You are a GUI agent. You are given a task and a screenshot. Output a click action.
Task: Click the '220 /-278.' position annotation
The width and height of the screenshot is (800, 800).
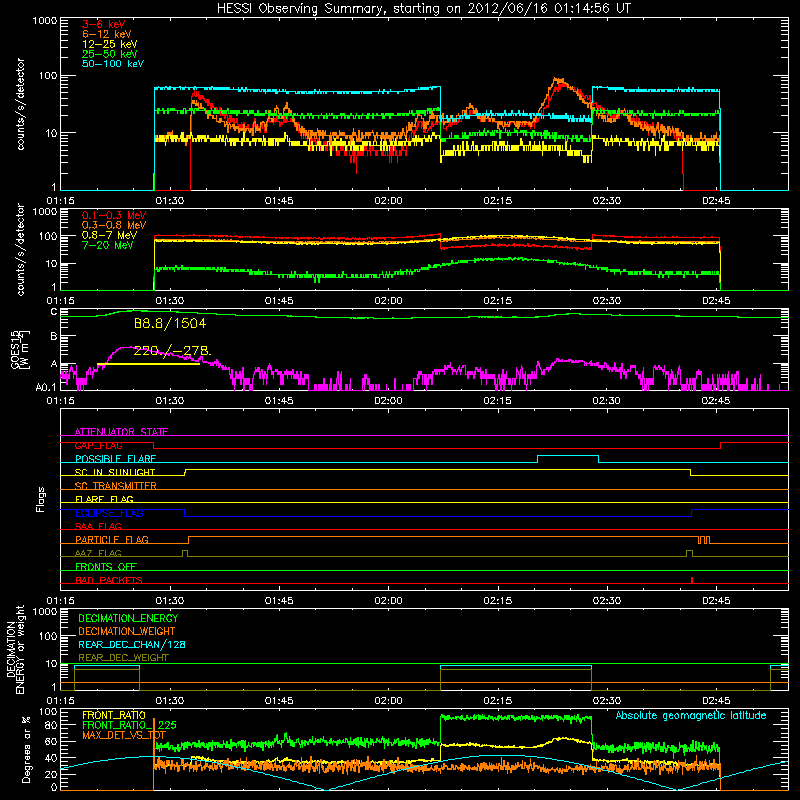click(x=172, y=351)
